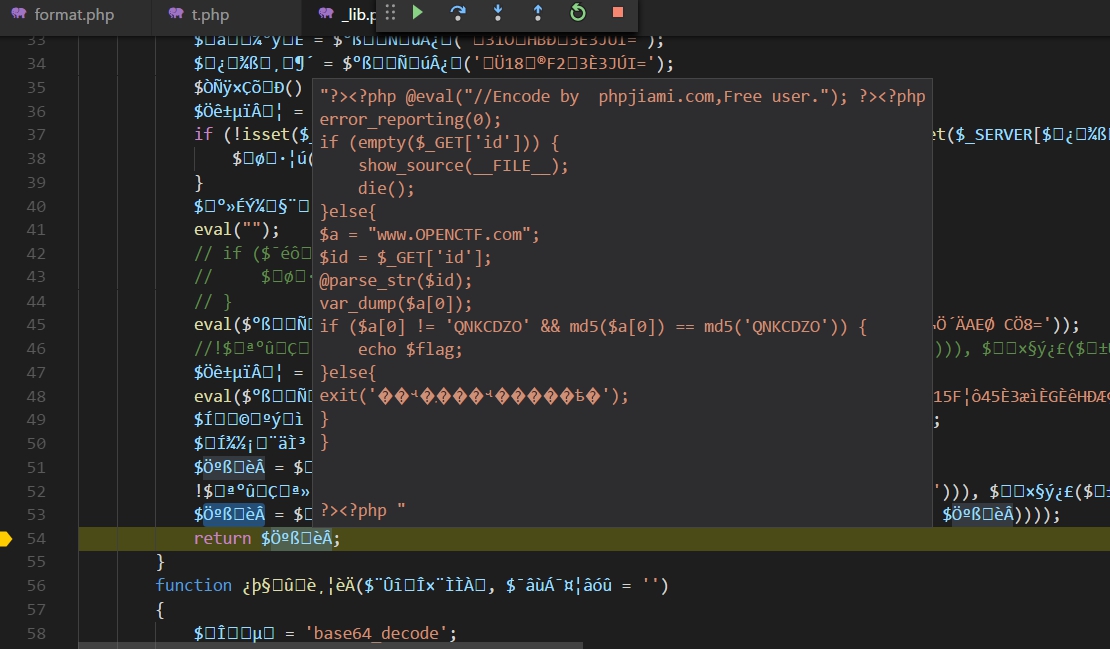The width and height of the screenshot is (1110, 649).
Task: Click line number 58 in the gutter
Action: [36, 633]
